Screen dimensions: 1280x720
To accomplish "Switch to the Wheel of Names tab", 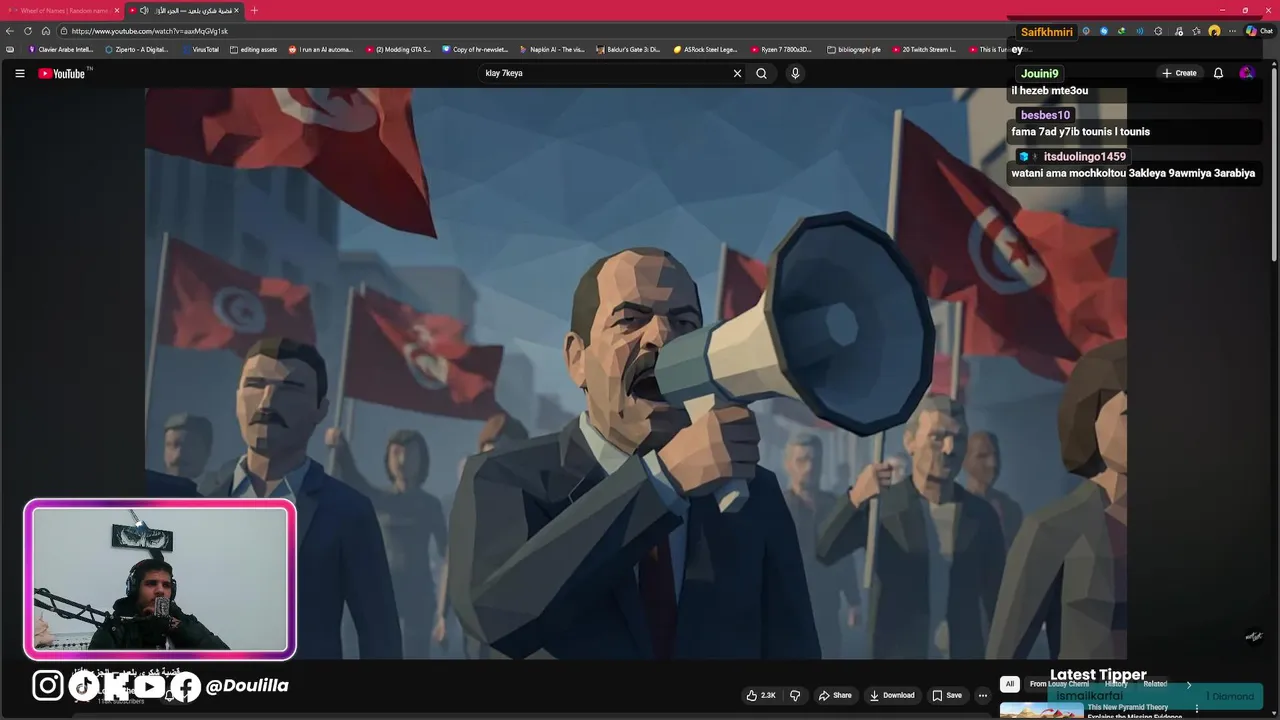I will coord(60,10).
